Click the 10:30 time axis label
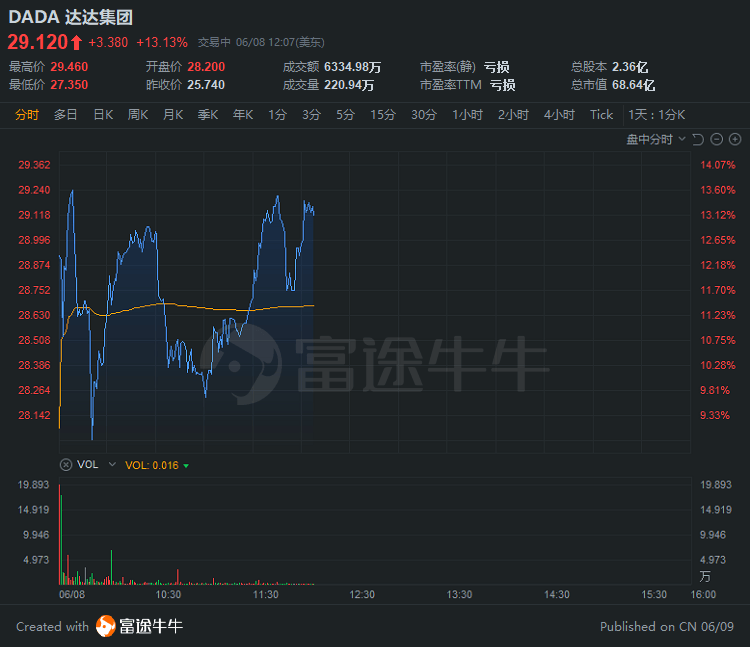This screenshot has width=750, height=647. click(168, 594)
